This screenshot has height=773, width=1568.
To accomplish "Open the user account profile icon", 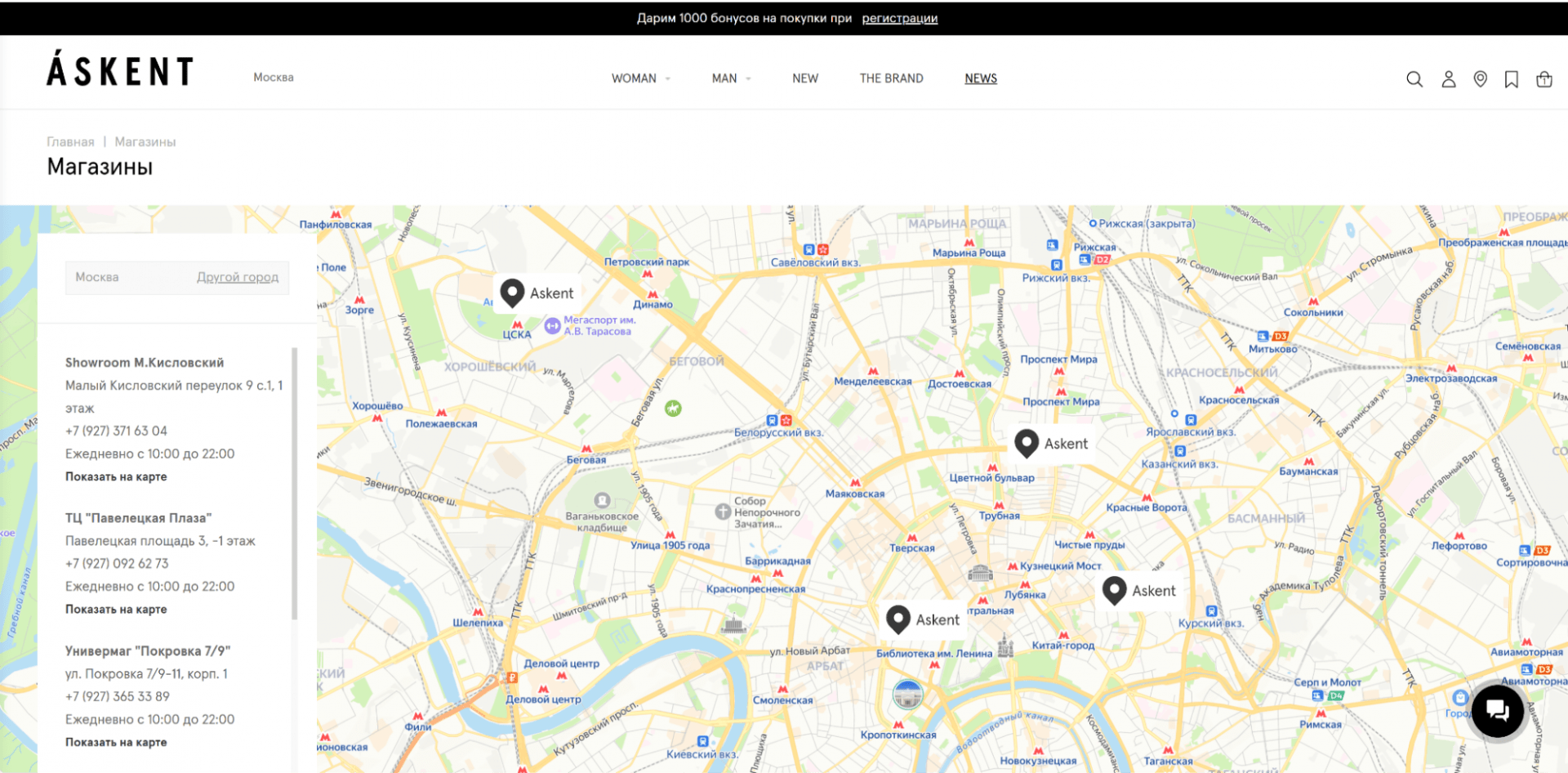I will coord(1448,79).
